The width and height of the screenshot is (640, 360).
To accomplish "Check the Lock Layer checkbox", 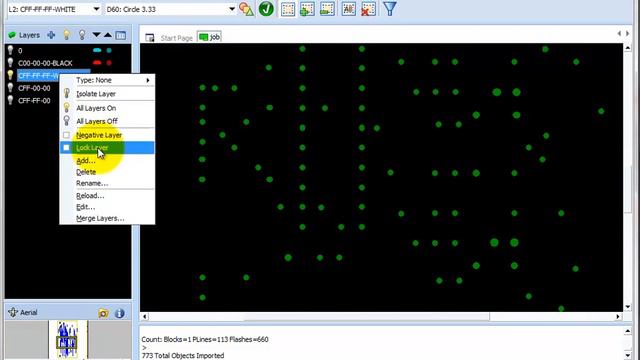I will coord(67,147).
